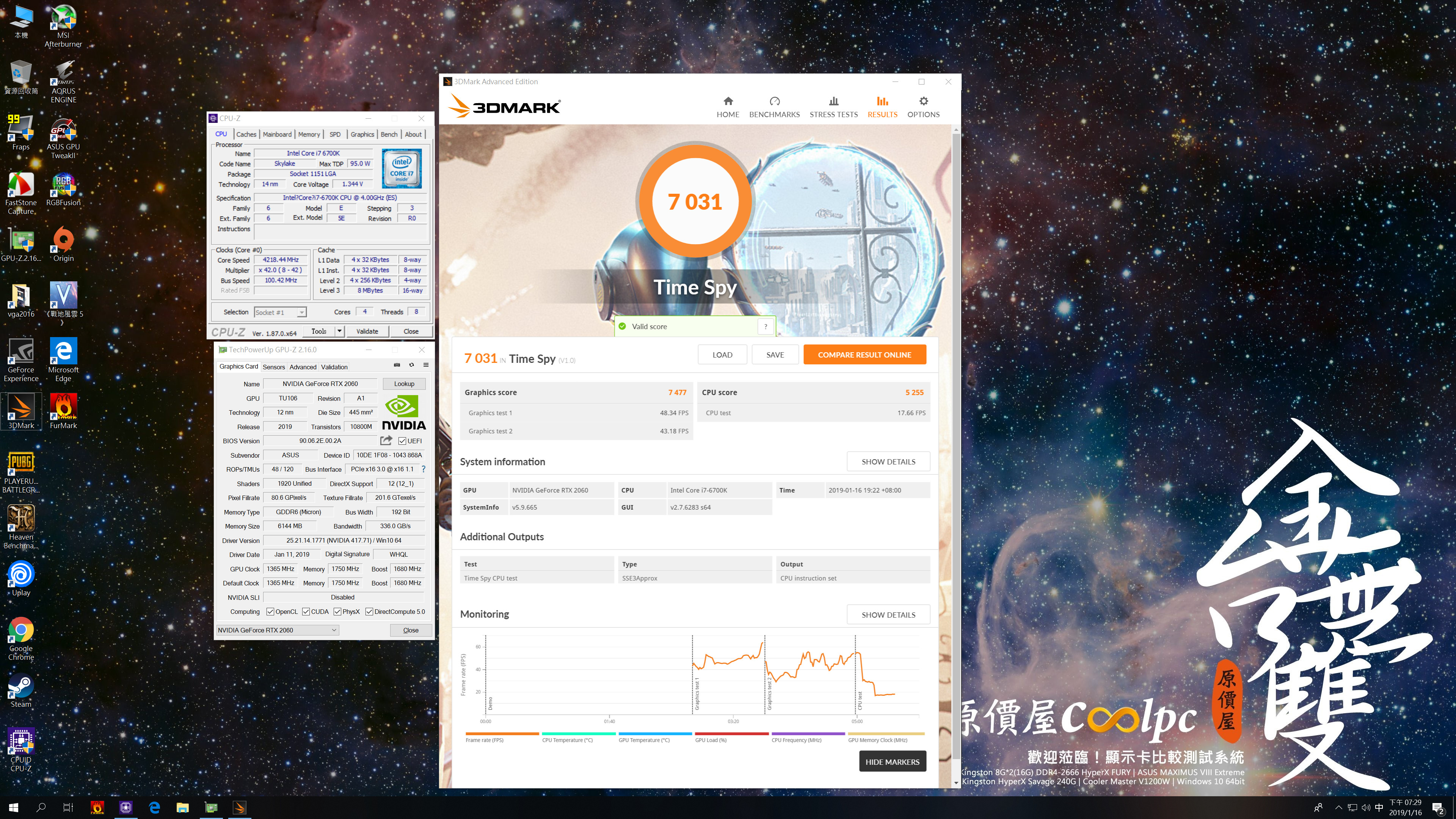The height and width of the screenshot is (819, 1456).
Task: Toggle DirectCompute 5.0 checkbox in GPU-Z
Action: pyautogui.click(x=369, y=612)
